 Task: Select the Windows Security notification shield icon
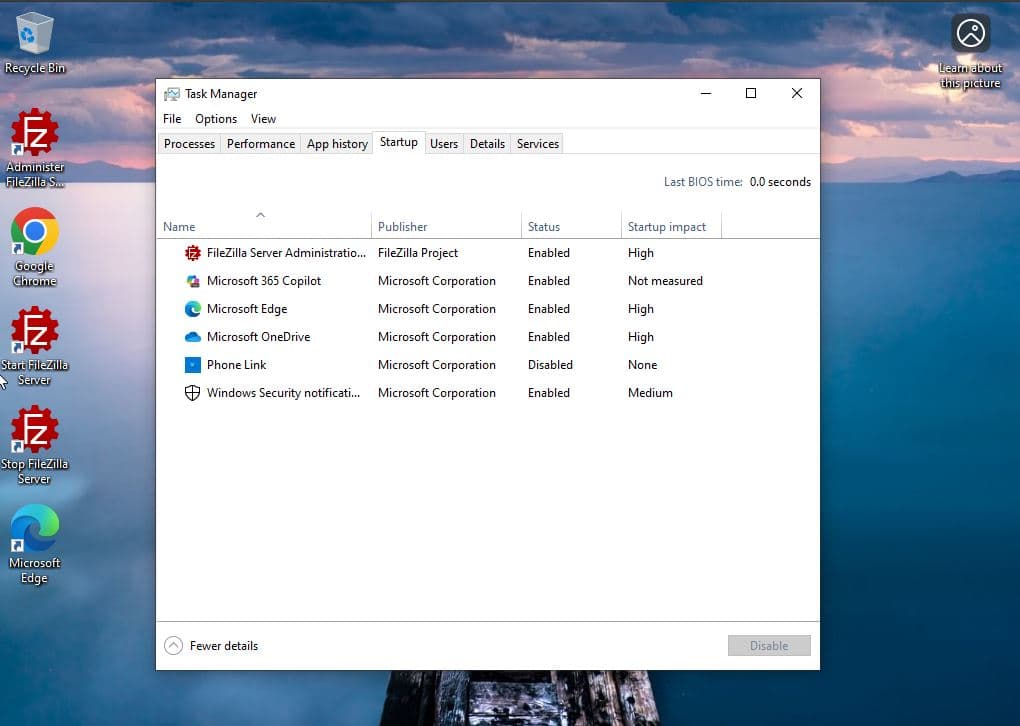coord(193,393)
